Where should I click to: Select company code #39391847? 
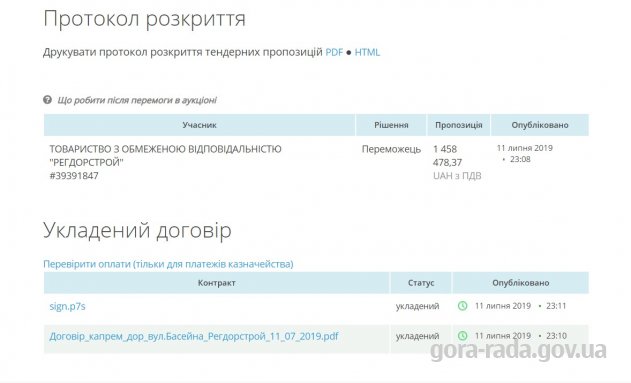coord(74,176)
